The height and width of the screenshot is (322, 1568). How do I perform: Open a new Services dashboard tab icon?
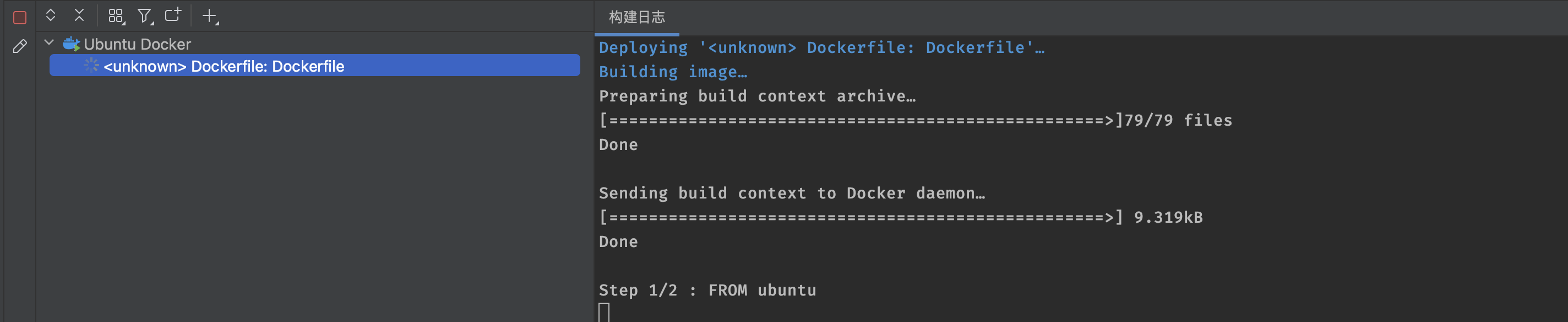point(172,16)
